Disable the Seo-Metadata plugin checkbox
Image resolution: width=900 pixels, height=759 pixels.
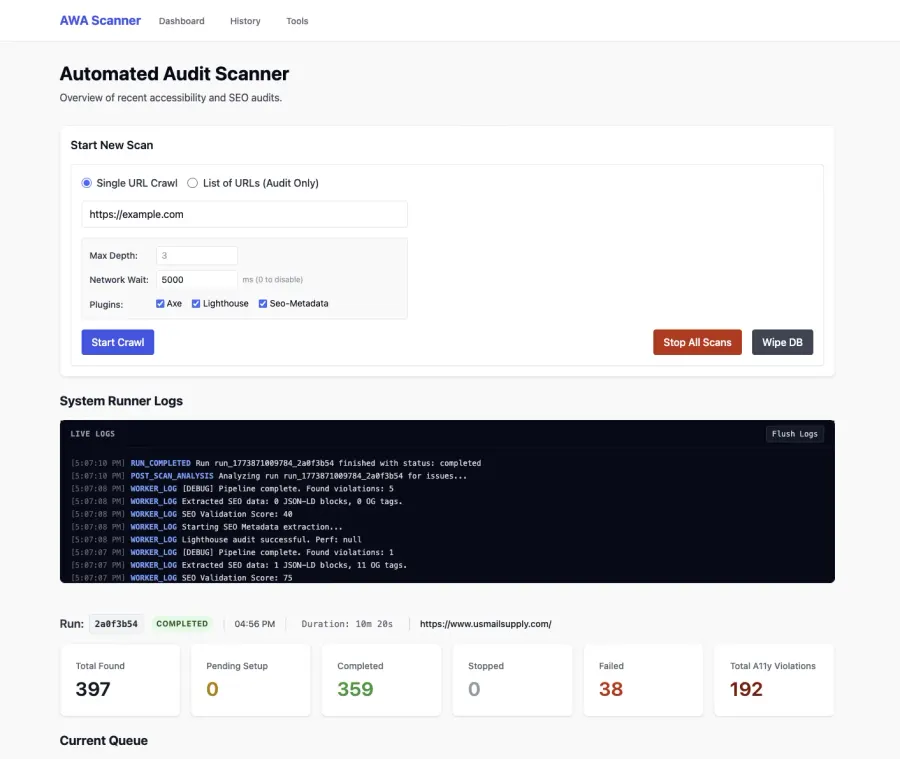coord(263,304)
